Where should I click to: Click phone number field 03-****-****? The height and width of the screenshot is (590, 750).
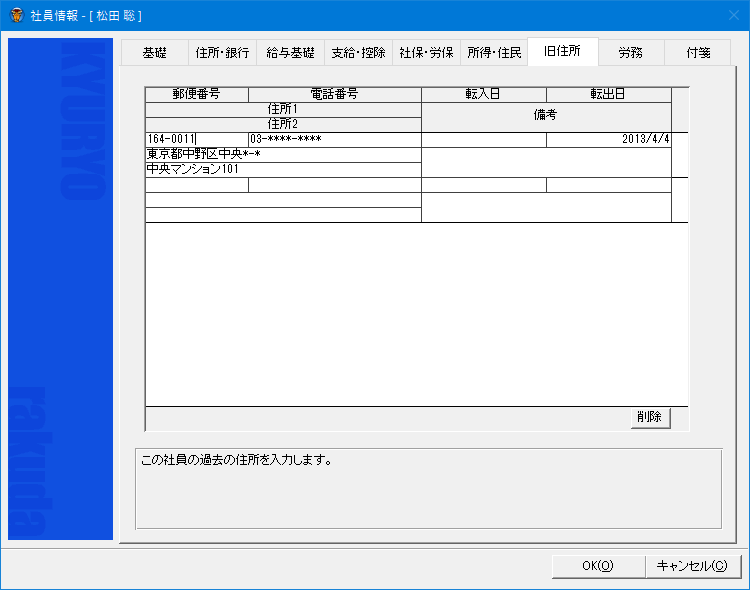coord(335,140)
